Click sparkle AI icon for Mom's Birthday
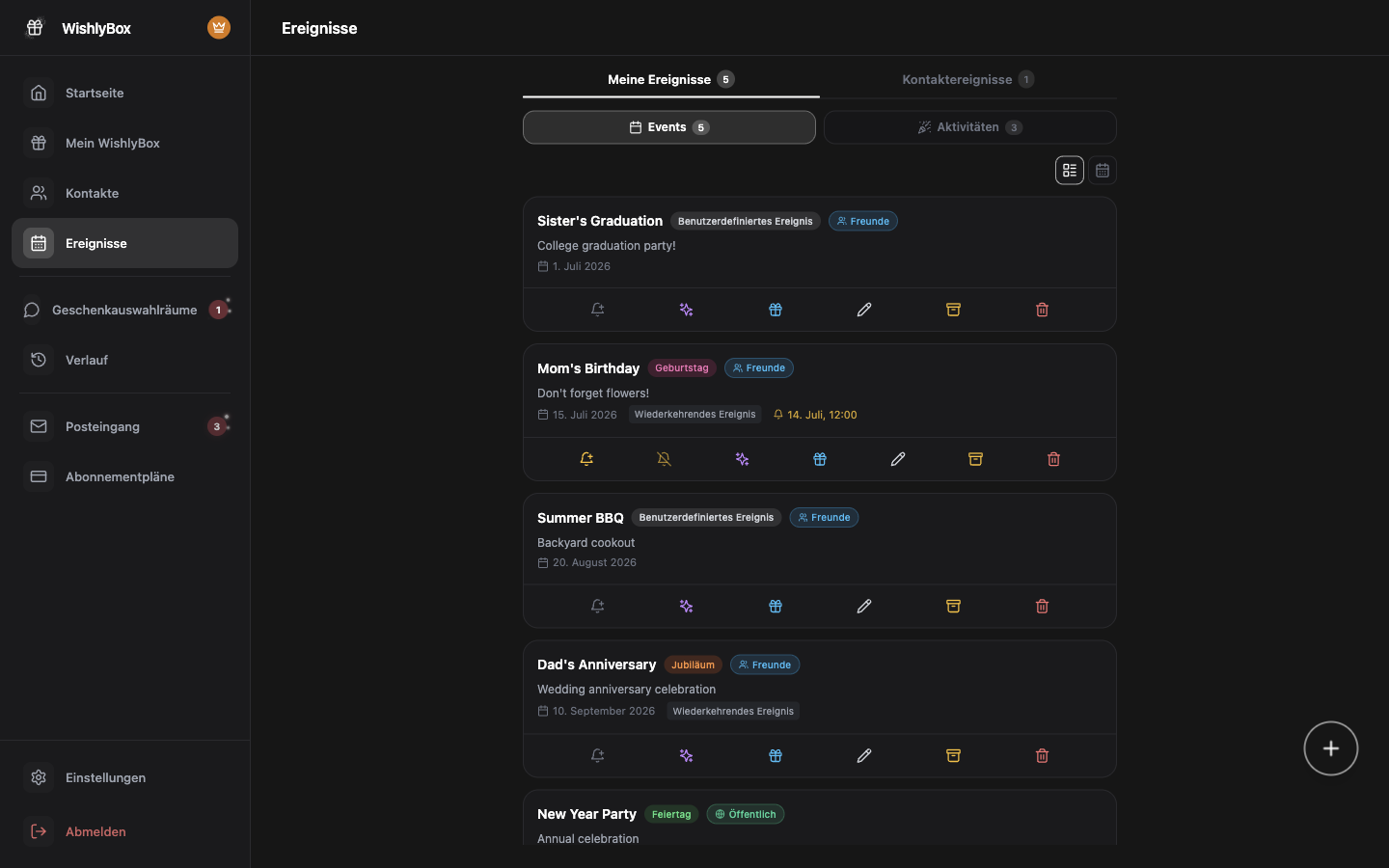Image resolution: width=1389 pixels, height=868 pixels. (743, 459)
